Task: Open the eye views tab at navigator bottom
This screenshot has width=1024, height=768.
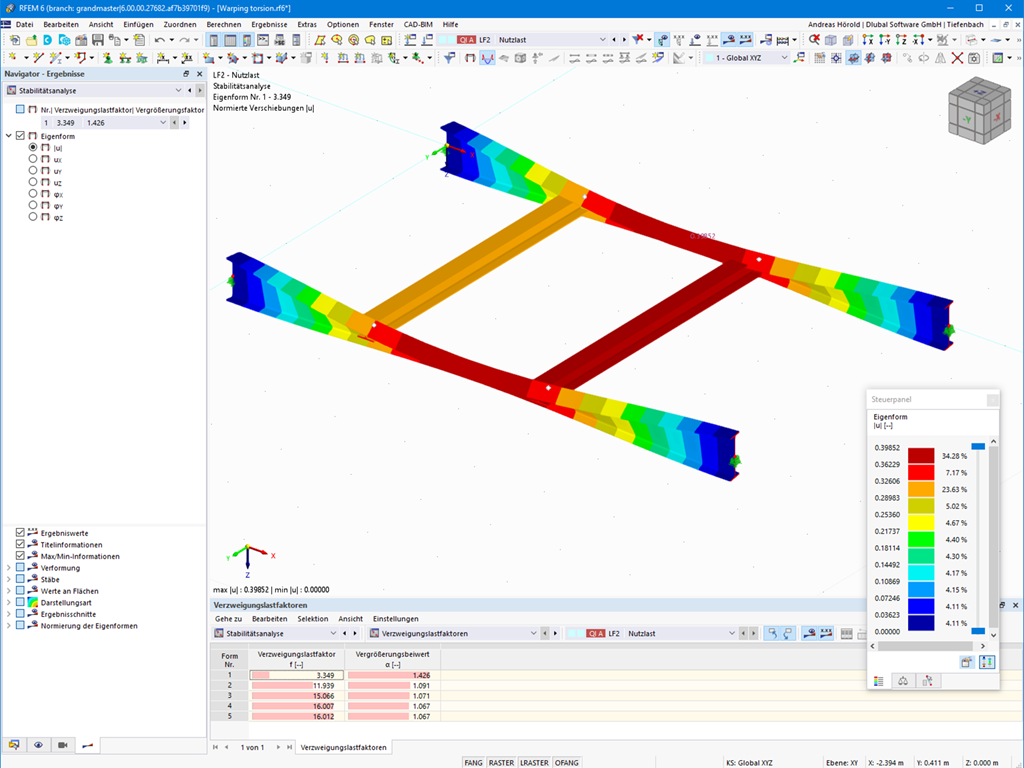Action: click(39, 744)
